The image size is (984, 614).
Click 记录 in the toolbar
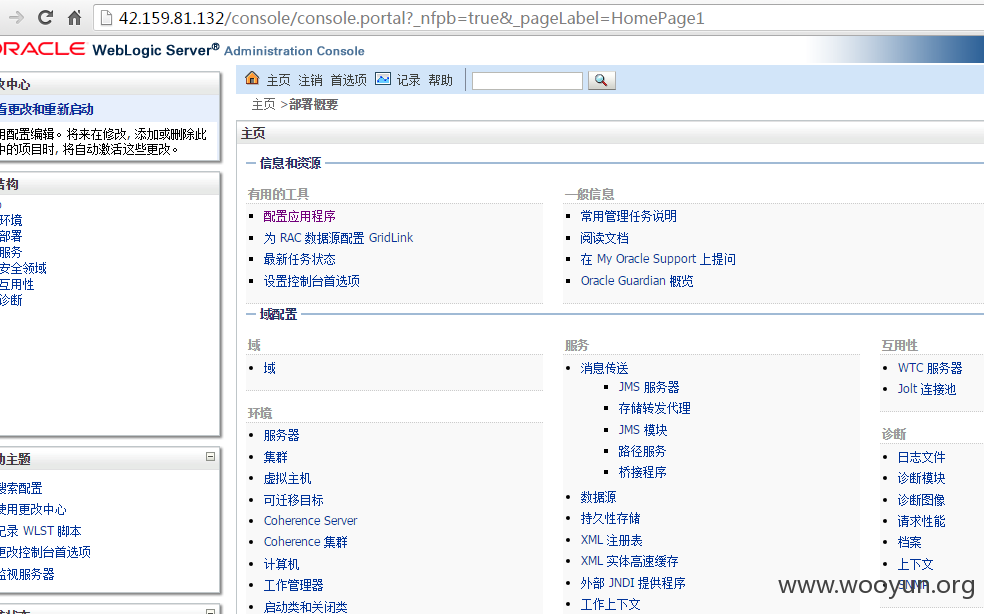click(x=408, y=80)
